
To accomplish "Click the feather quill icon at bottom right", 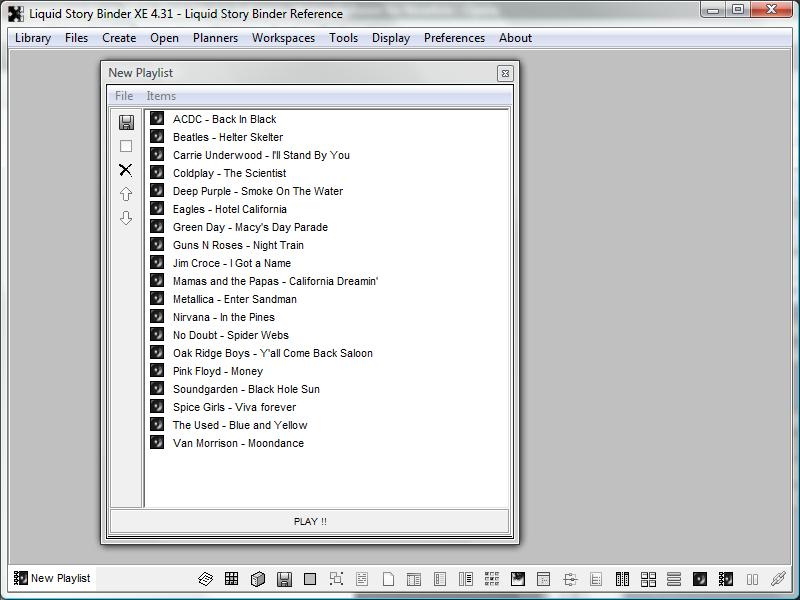I will [778, 579].
